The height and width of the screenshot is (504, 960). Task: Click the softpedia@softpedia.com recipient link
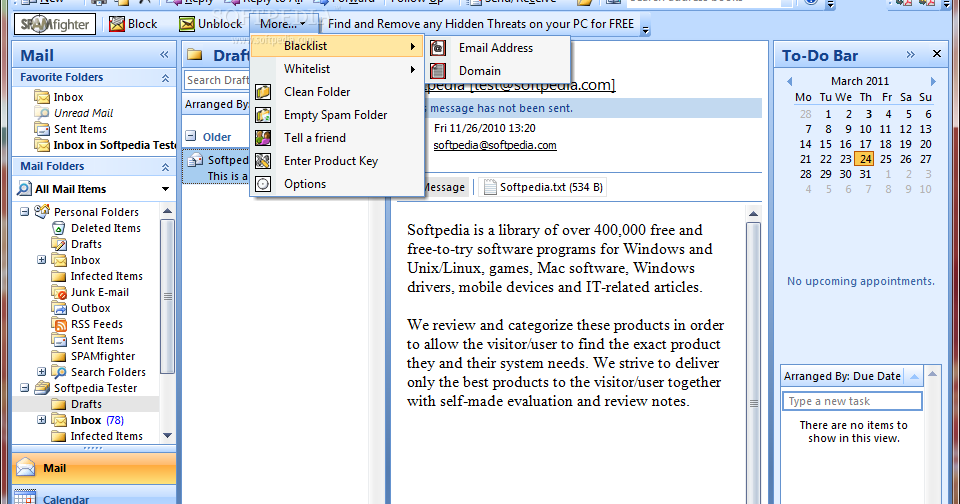pos(495,146)
